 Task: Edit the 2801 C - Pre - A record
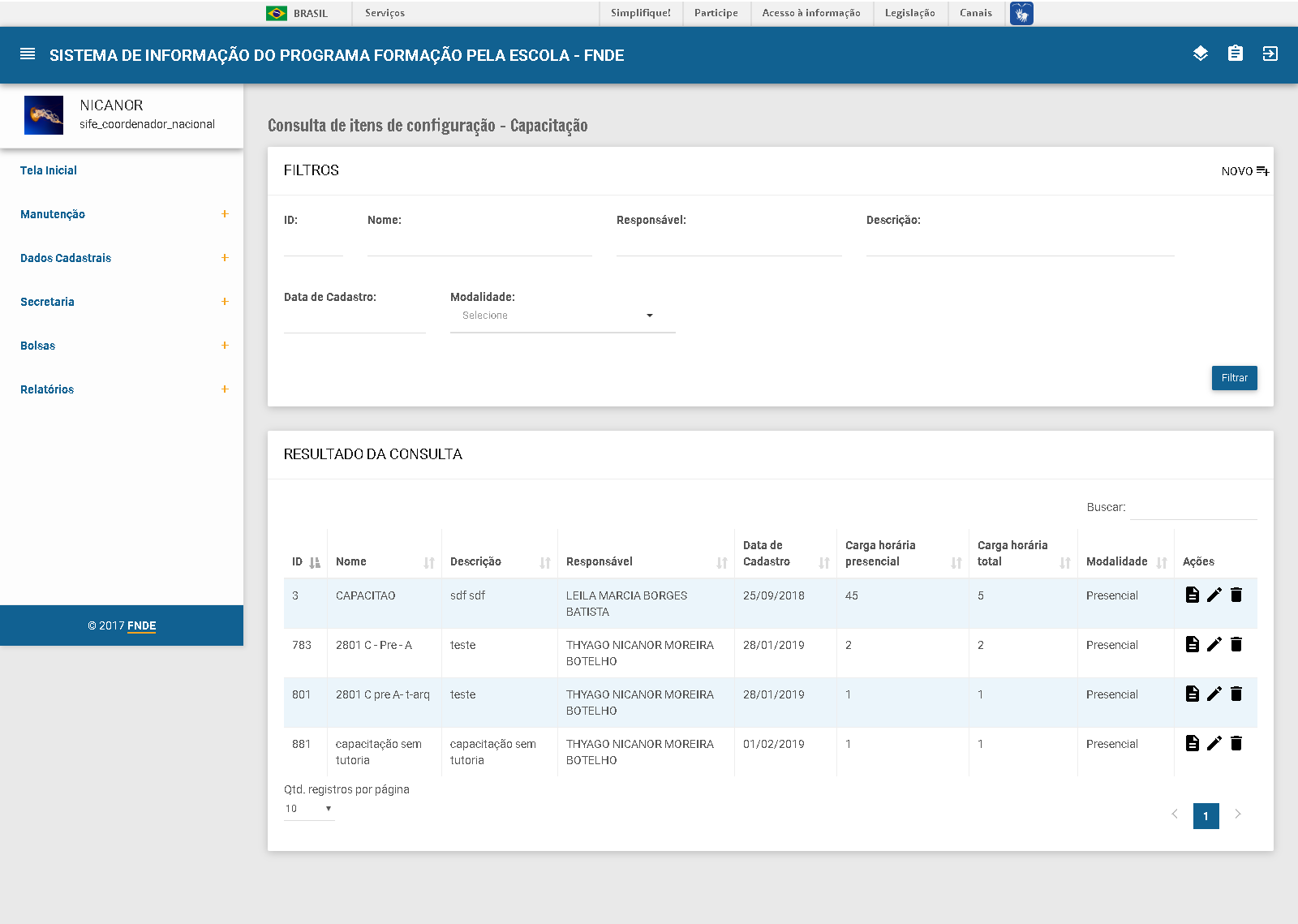click(1214, 644)
